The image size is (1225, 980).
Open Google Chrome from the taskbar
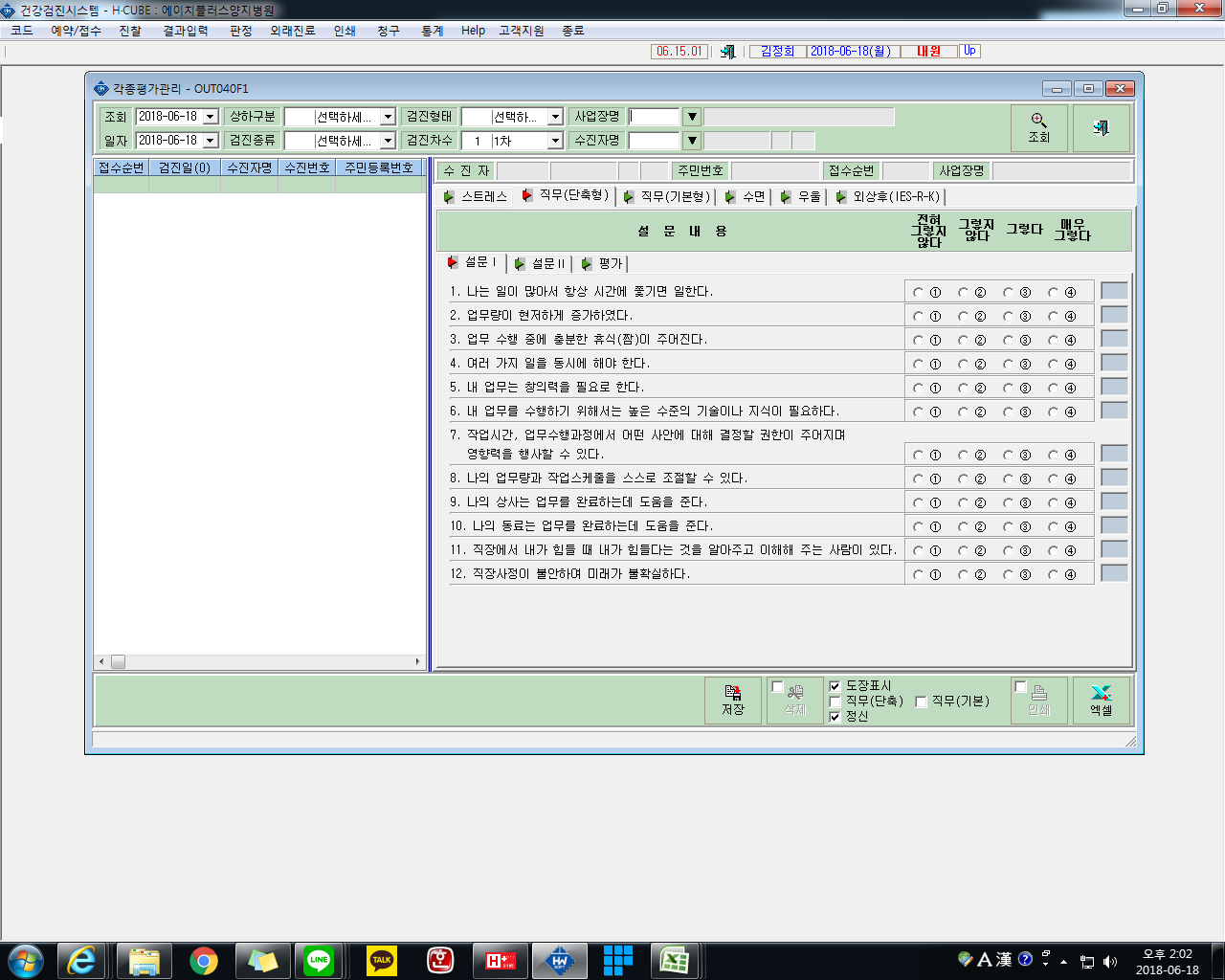point(203,960)
